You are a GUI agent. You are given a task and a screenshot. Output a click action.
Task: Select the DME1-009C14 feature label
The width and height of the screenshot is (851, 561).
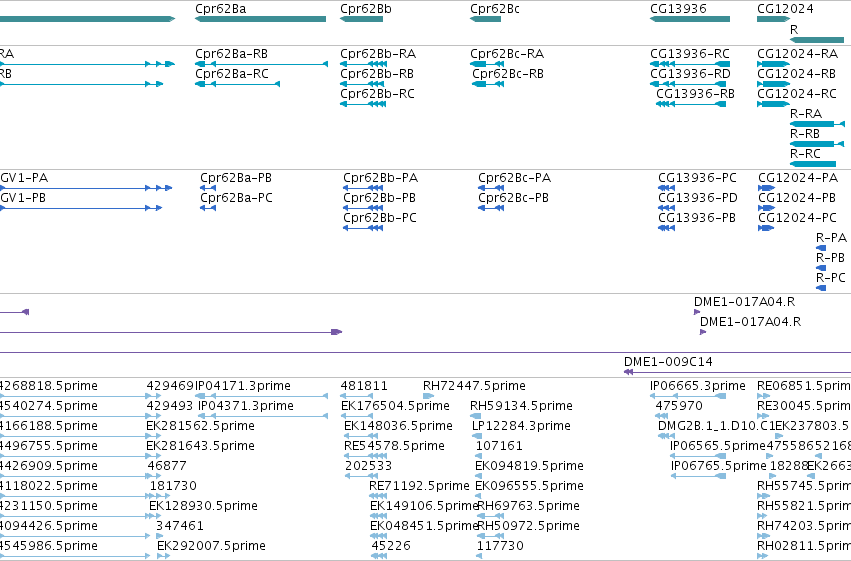[668, 362]
